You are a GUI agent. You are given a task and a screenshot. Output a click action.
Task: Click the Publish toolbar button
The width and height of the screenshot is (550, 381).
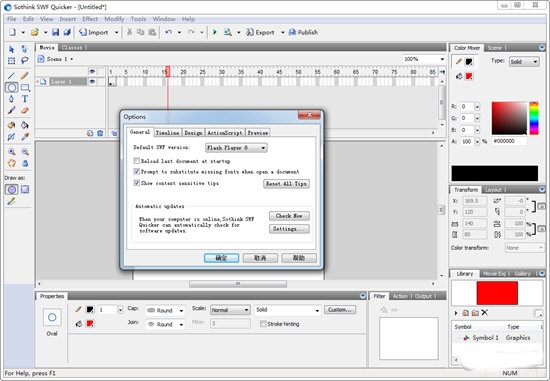point(303,32)
